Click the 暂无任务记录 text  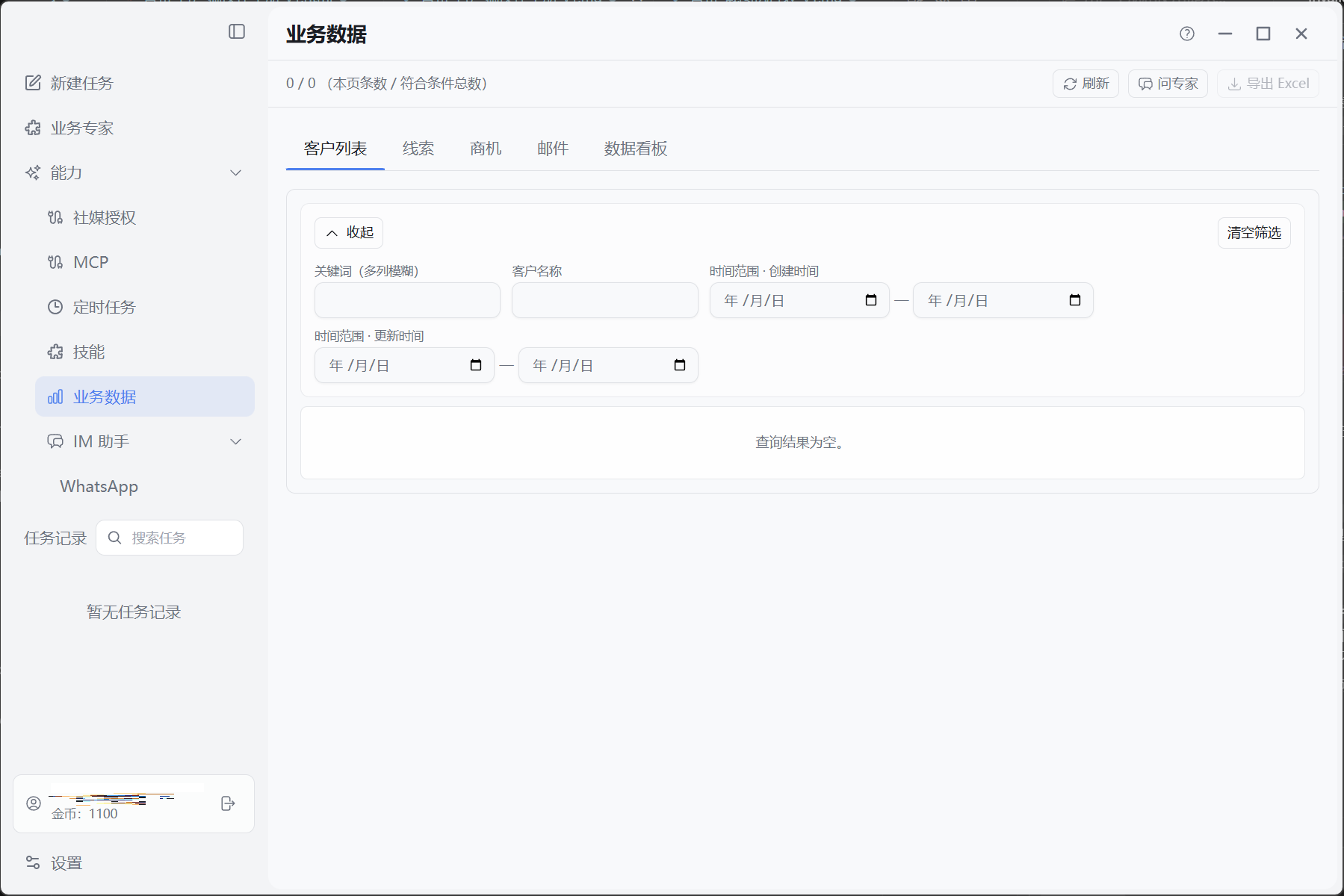coord(134,612)
